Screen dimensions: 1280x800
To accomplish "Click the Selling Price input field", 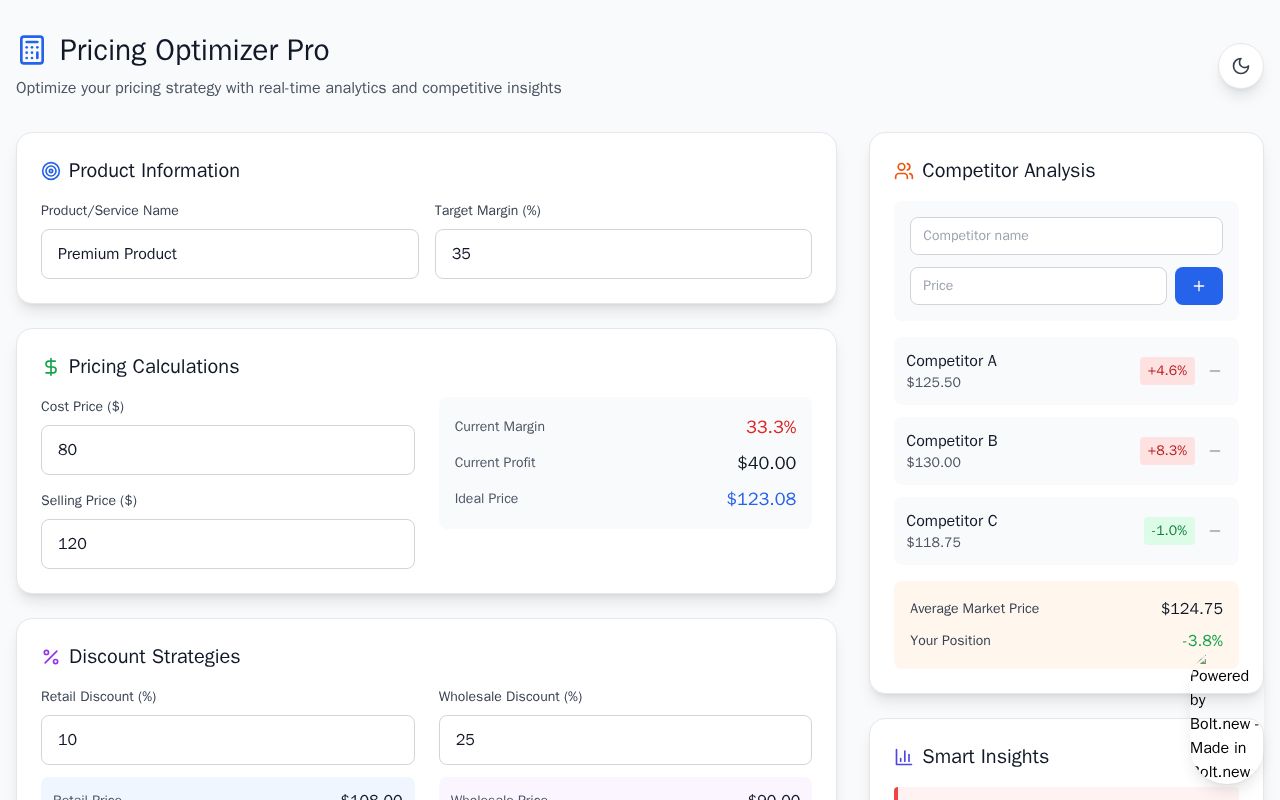I will pos(228,544).
